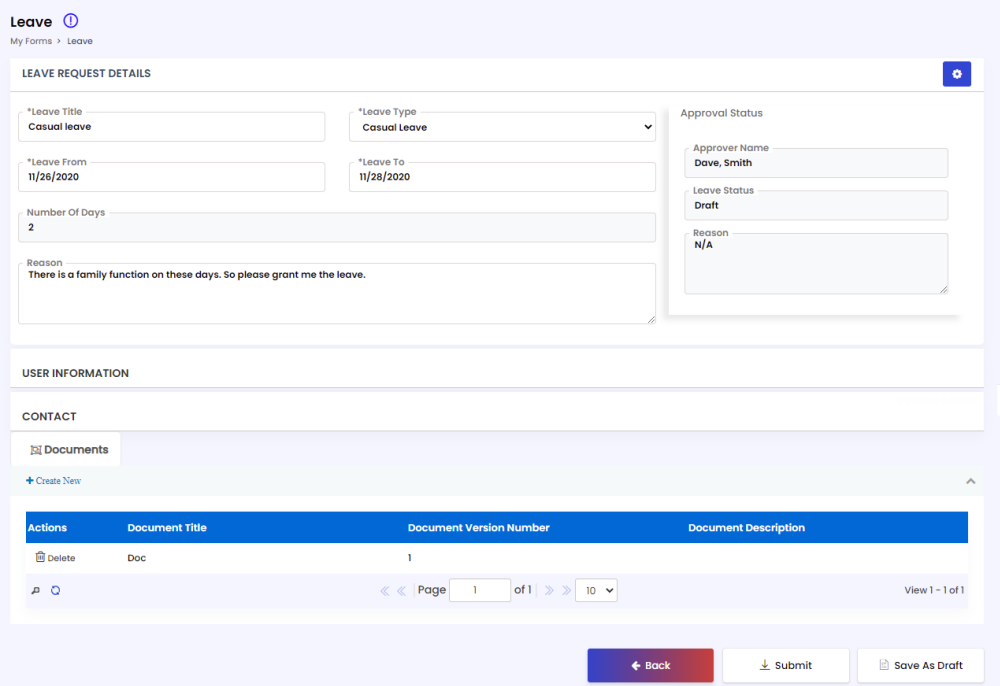This screenshot has width=1000, height=686.
Task: Click the Save As Draft button
Action: 920,665
